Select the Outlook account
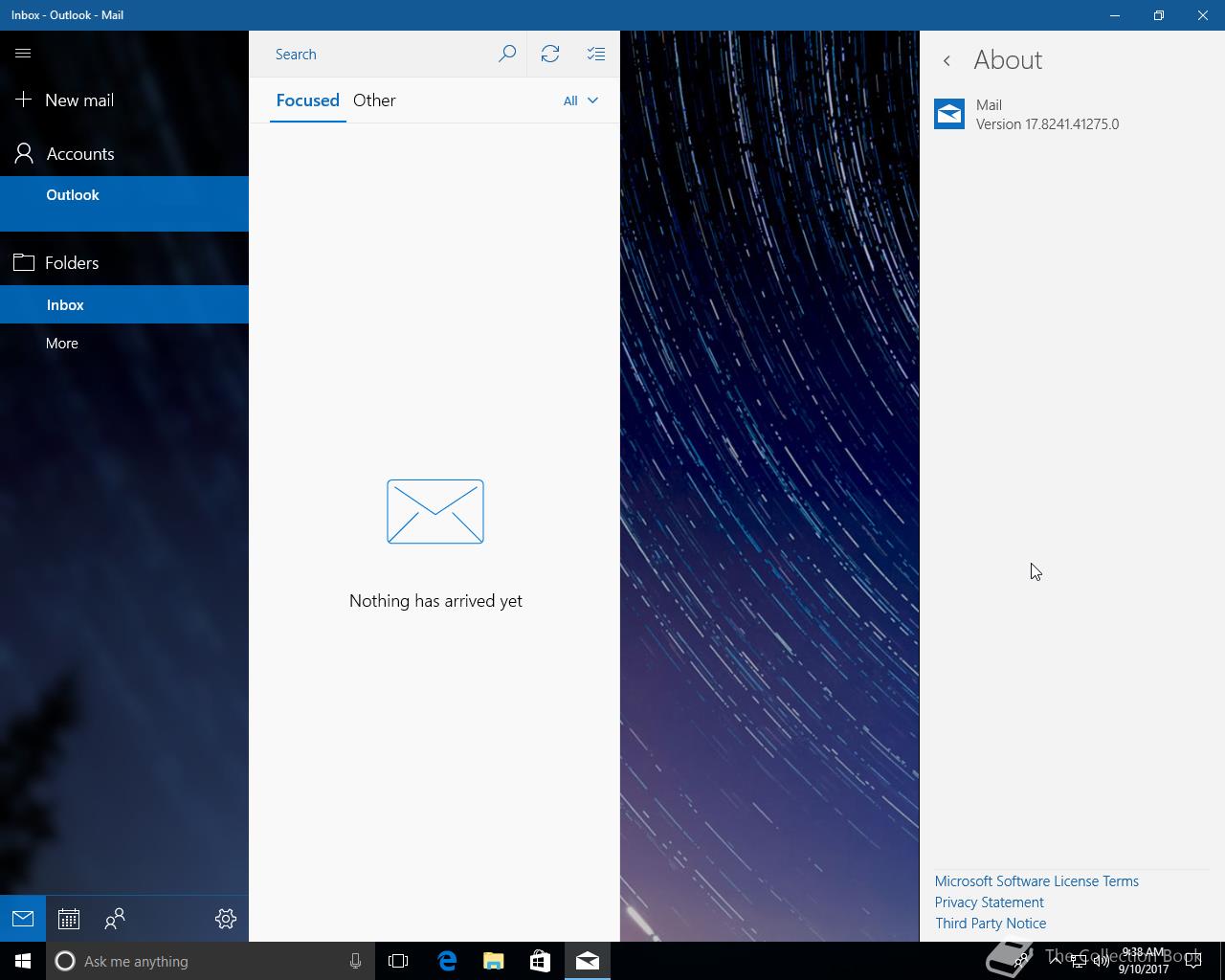 (x=124, y=204)
